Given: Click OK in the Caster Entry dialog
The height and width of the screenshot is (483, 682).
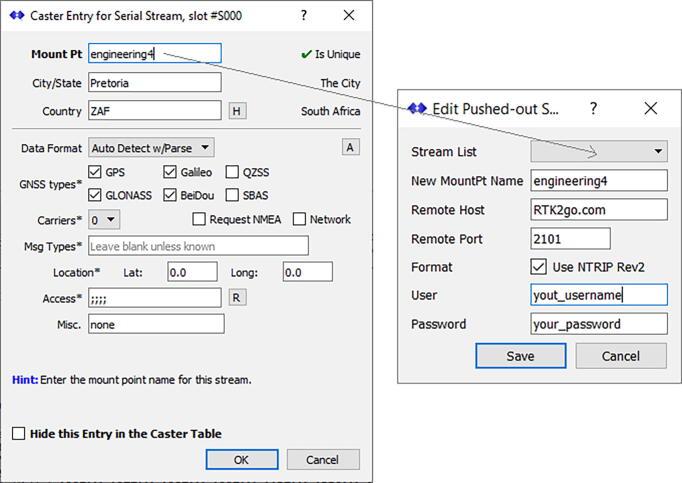Looking at the screenshot, I should (242, 460).
